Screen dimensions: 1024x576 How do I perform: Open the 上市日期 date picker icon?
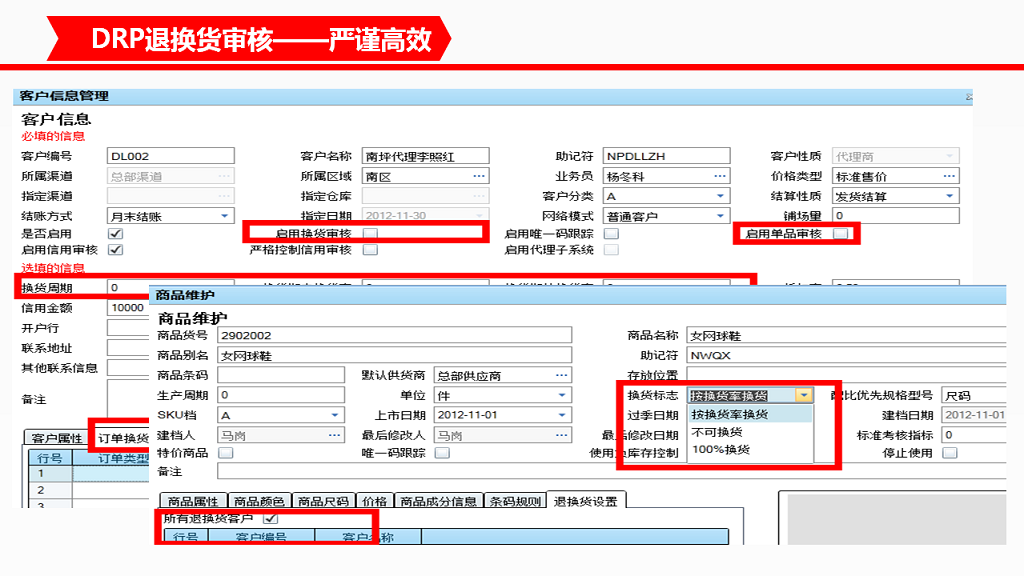pos(561,413)
